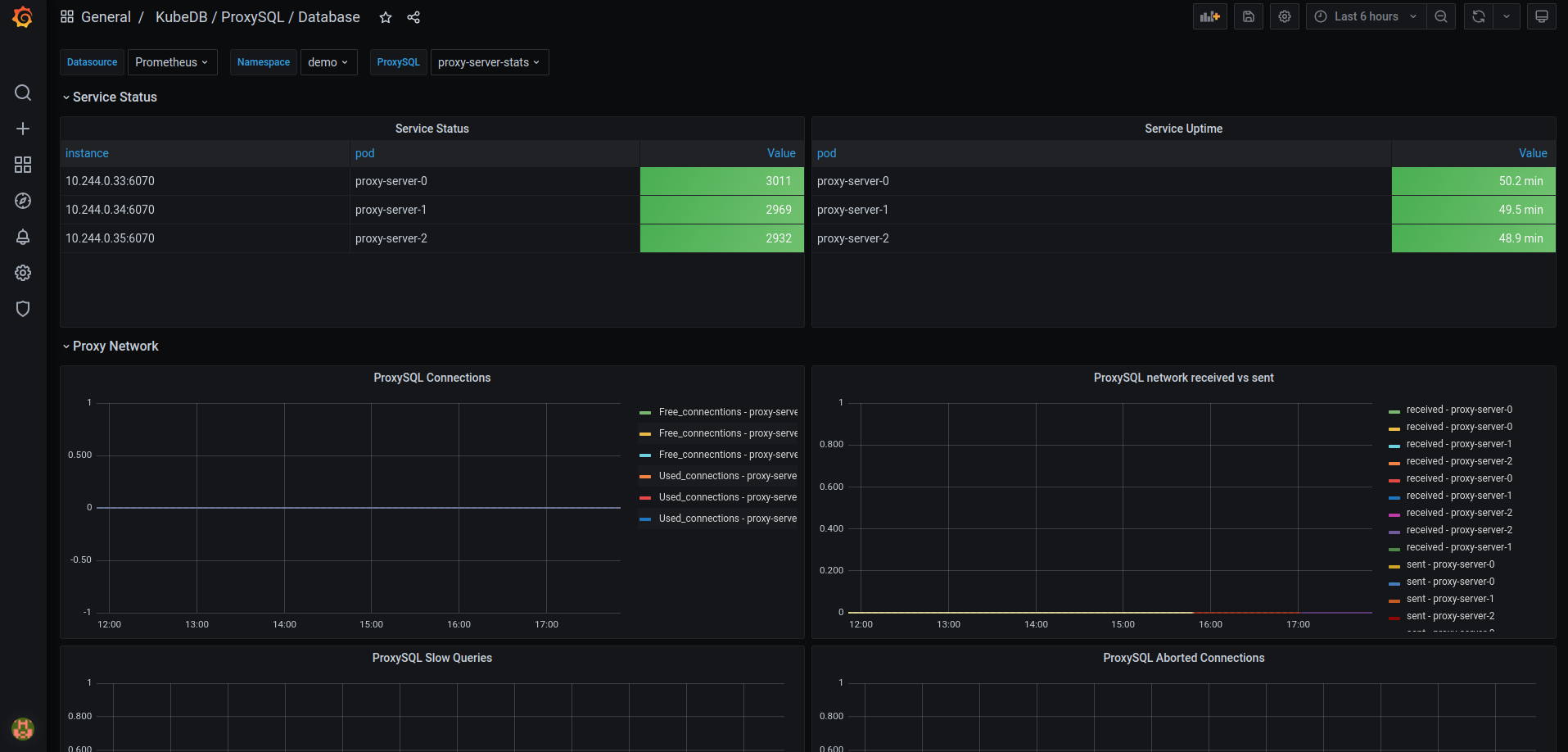Zoom out the time range
Image resolution: width=1568 pixels, height=752 pixels.
1441,16
